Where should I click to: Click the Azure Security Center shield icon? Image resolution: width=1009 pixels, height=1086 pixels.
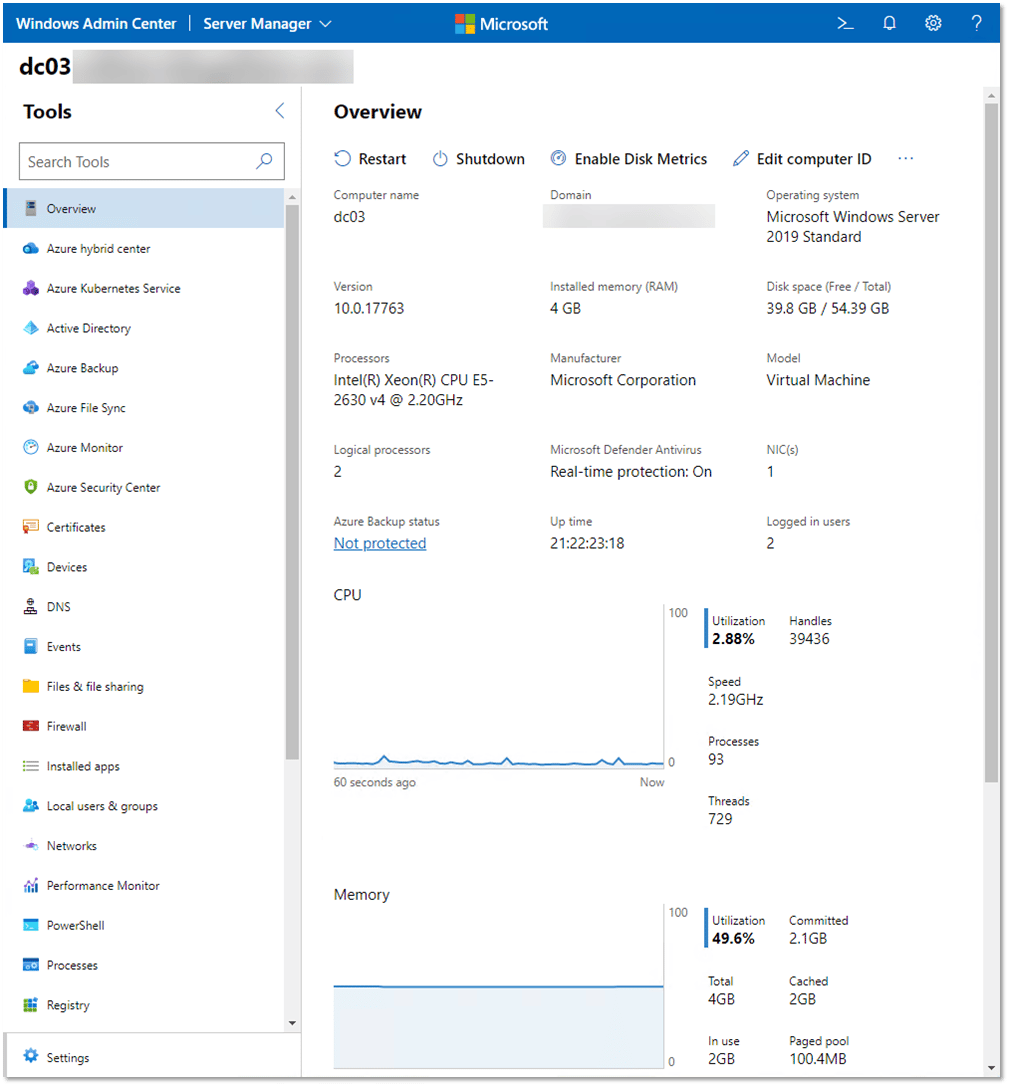click(x=30, y=487)
